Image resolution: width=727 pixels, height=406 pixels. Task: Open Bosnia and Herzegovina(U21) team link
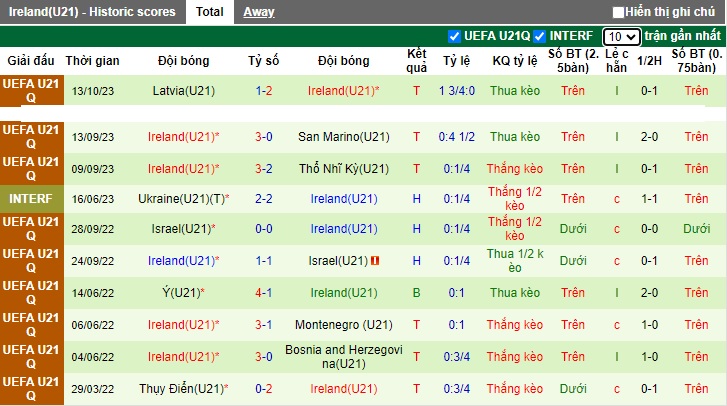pos(344,357)
